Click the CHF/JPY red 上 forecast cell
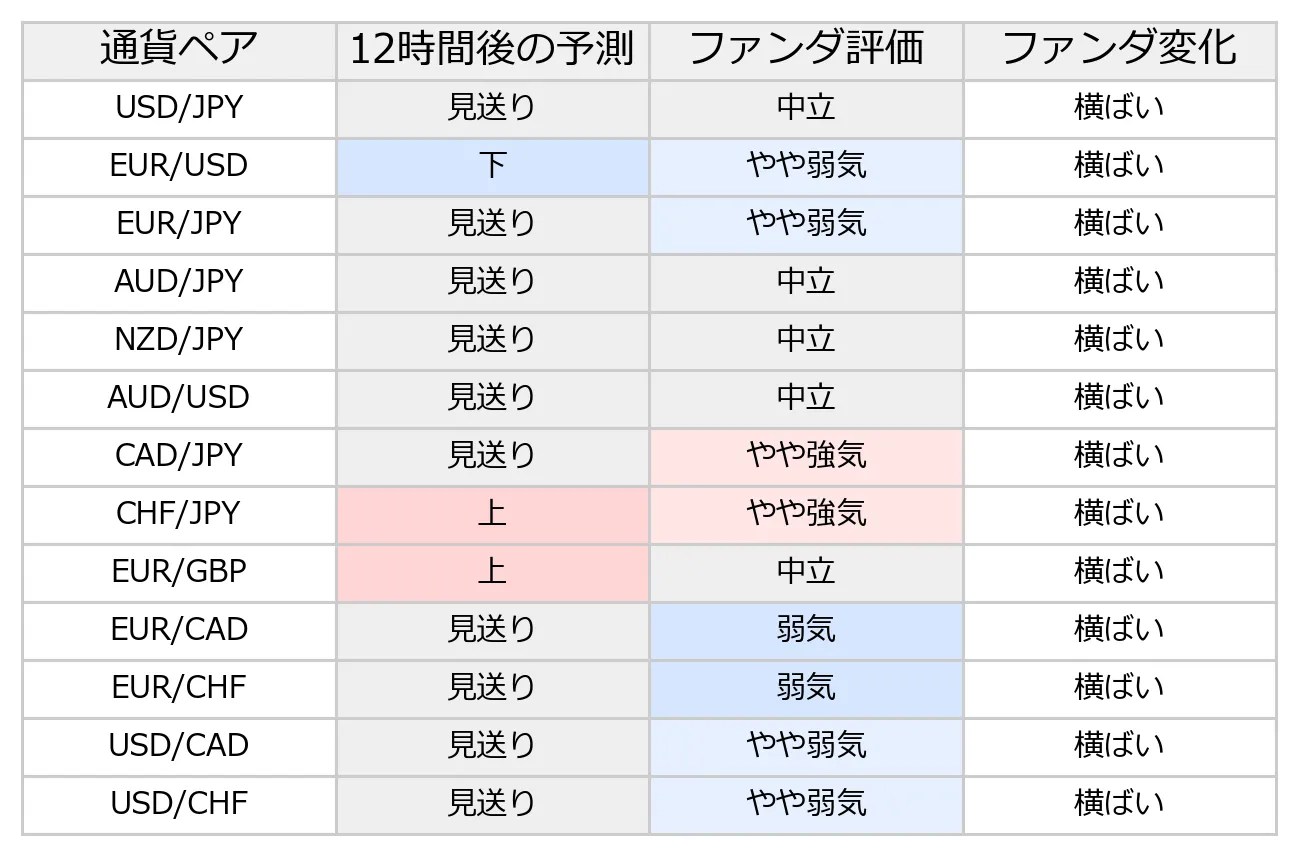The height and width of the screenshot is (856, 1297). click(x=492, y=514)
